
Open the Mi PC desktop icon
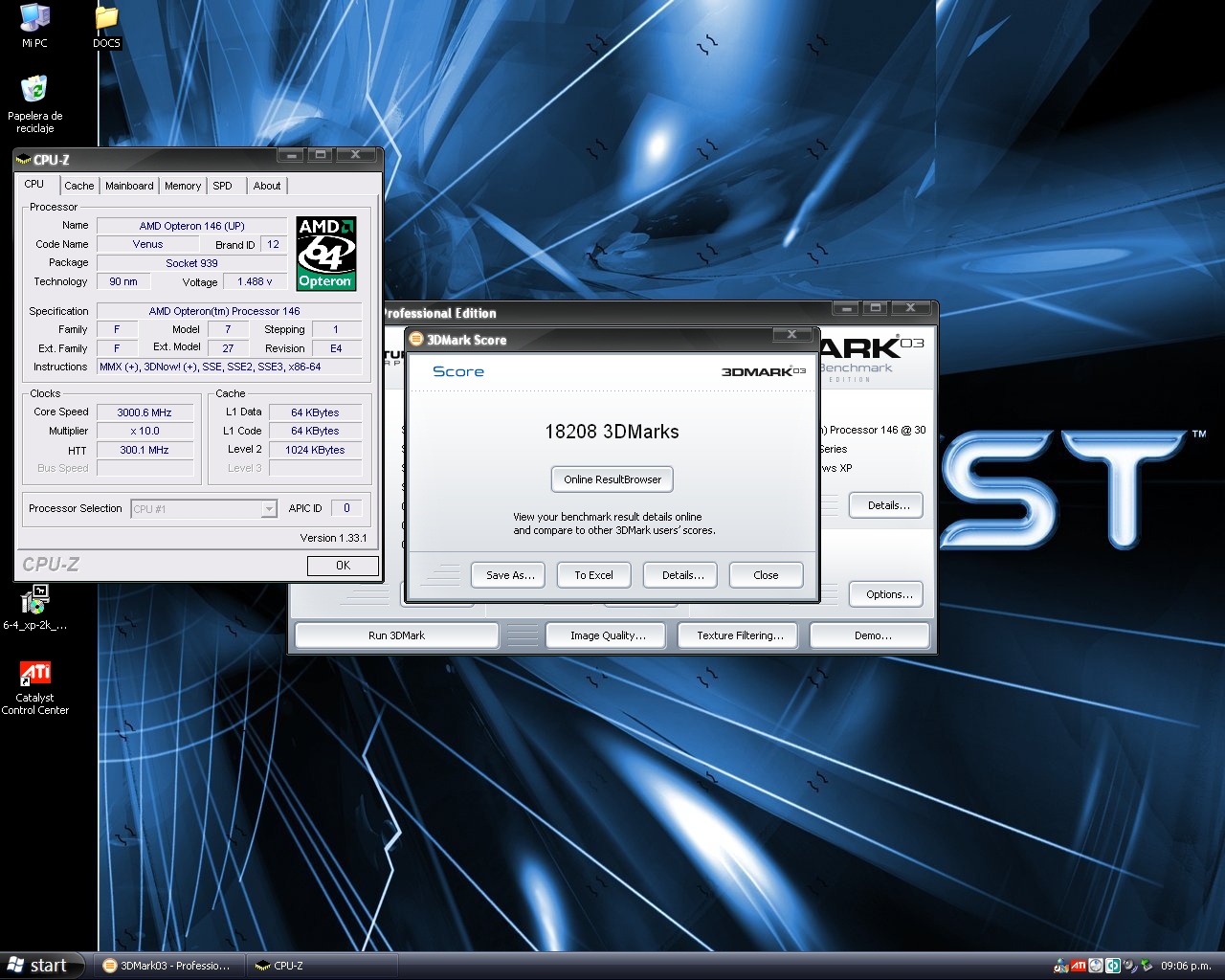tap(34, 19)
